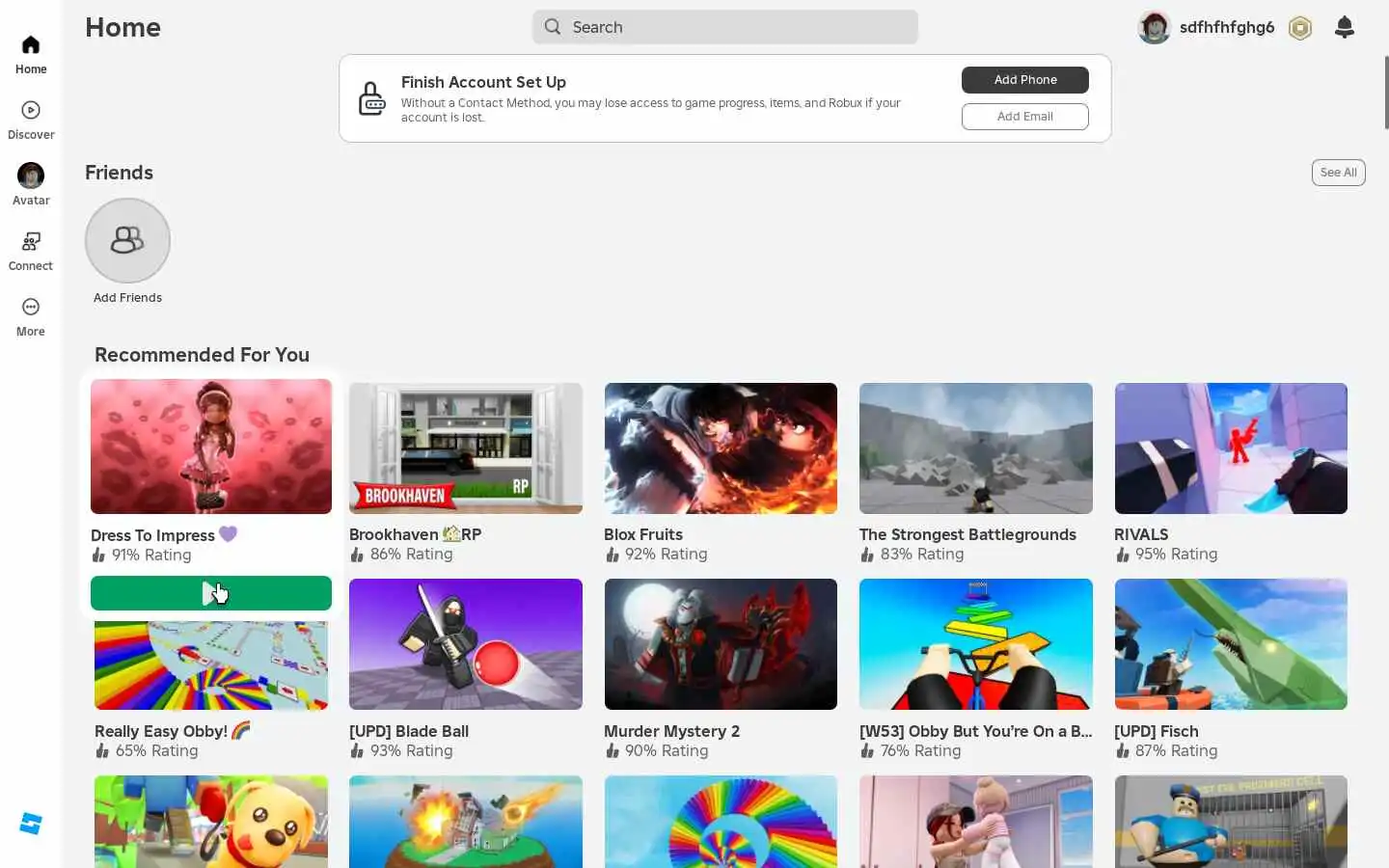Click the [UPD] Fisch title

[x=1157, y=731]
